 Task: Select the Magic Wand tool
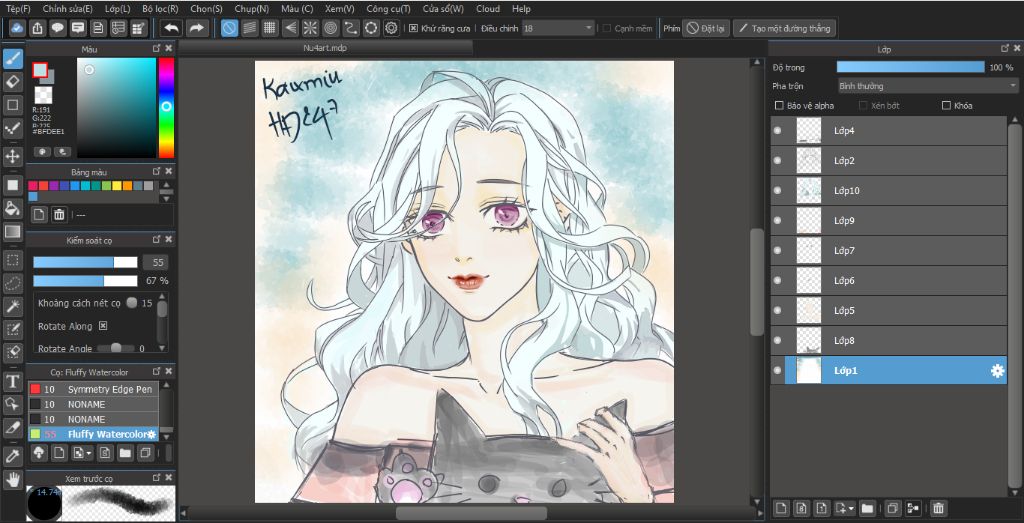12,306
